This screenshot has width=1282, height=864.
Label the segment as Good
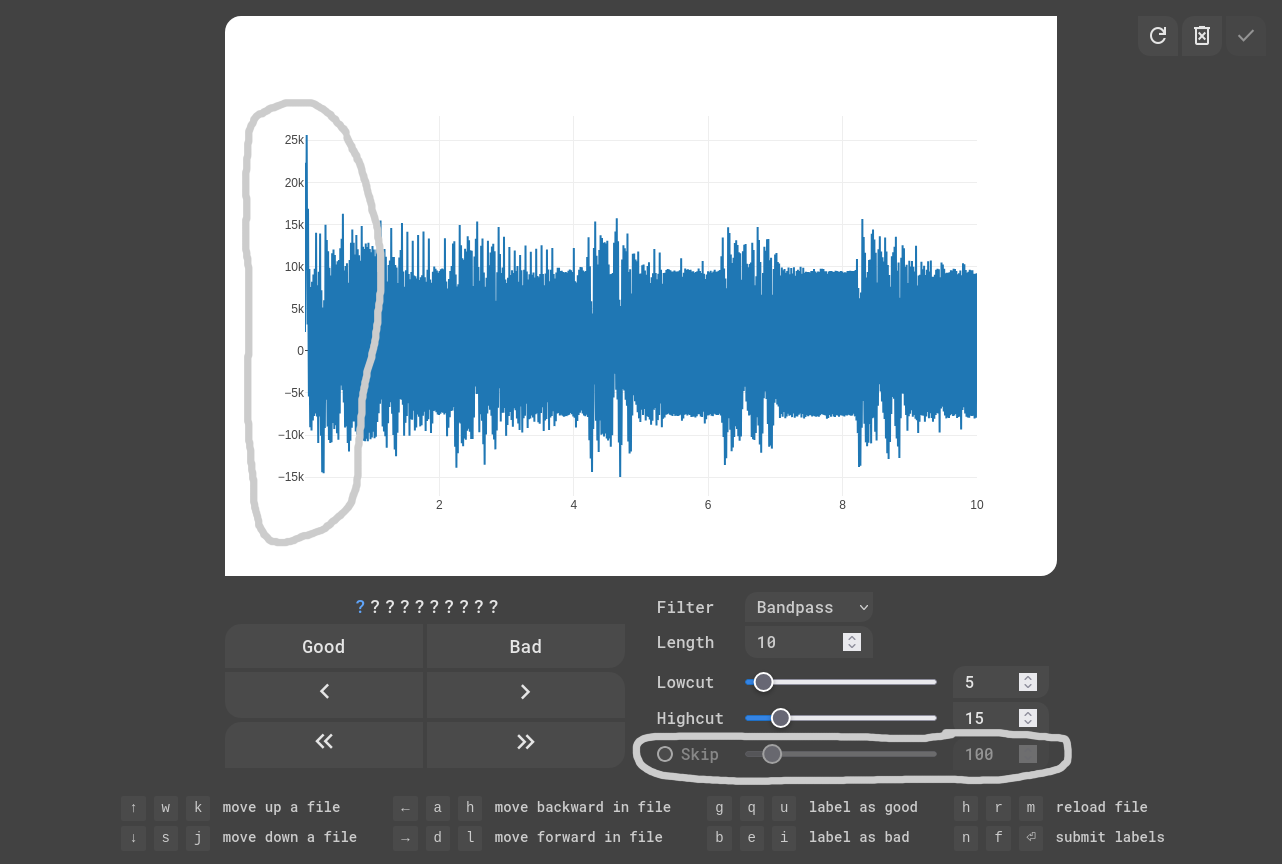[x=324, y=647]
